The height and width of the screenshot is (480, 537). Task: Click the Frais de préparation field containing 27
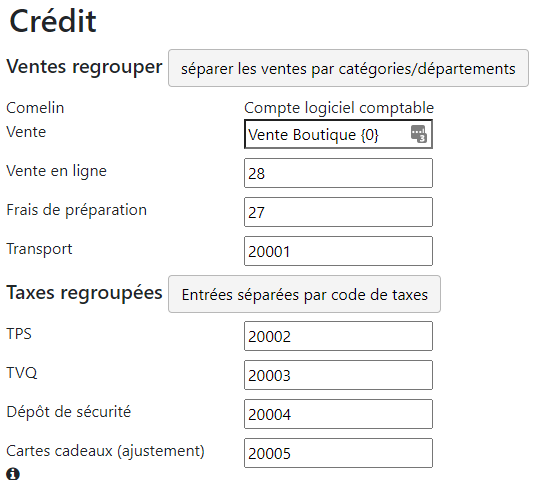(x=338, y=212)
